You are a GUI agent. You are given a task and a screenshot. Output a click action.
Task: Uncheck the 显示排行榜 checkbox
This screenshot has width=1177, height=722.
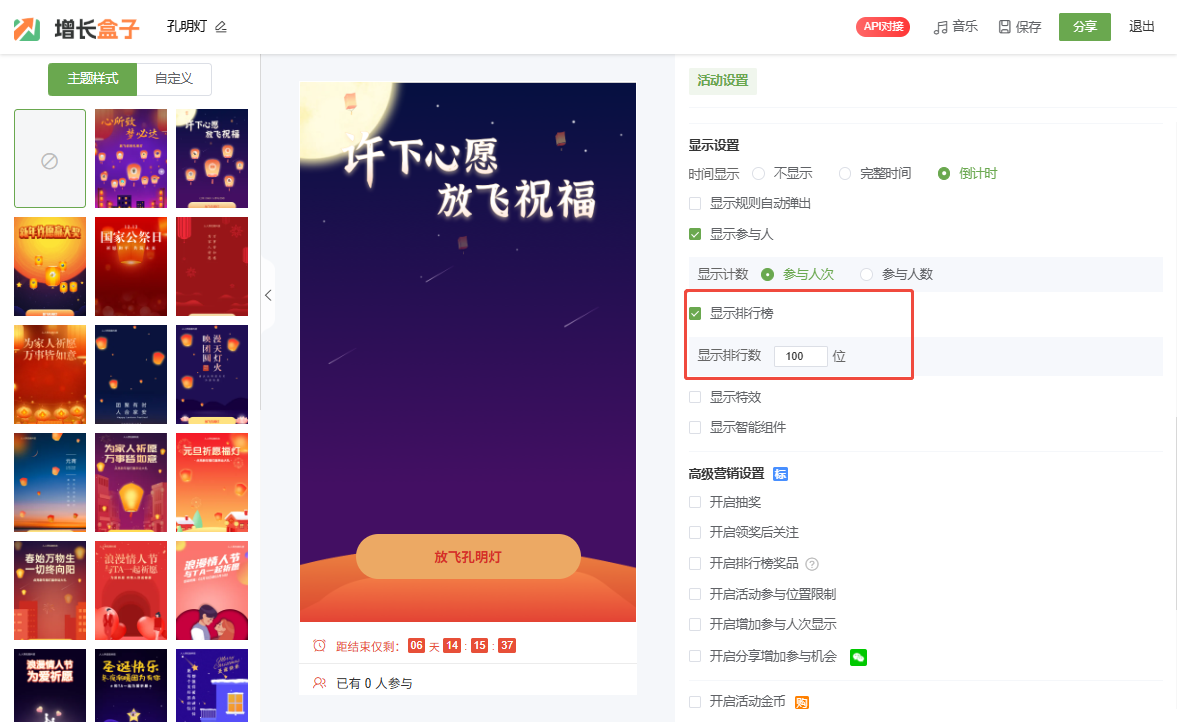(x=695, y=314)
